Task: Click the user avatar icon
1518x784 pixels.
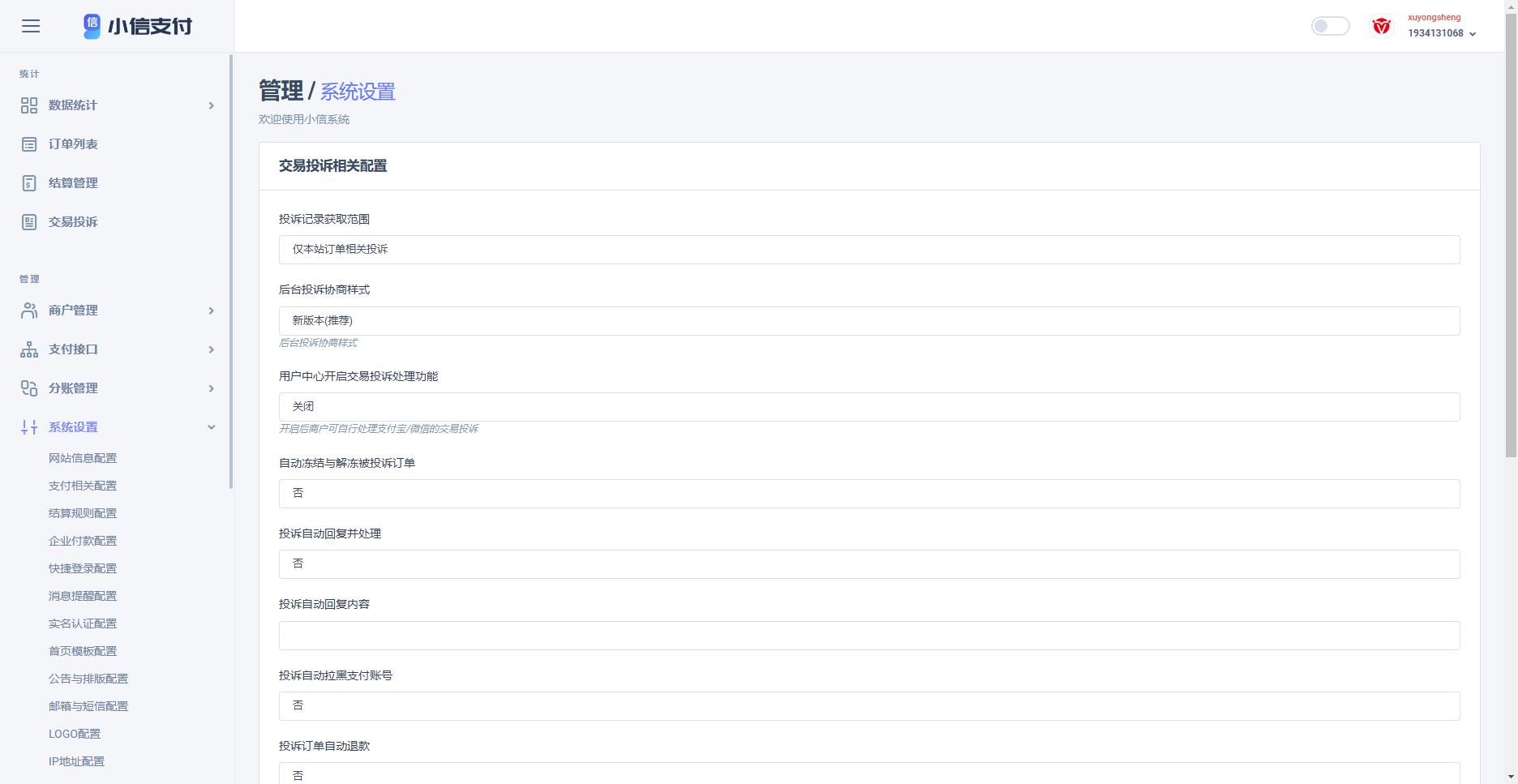Action: [1381, 27]
